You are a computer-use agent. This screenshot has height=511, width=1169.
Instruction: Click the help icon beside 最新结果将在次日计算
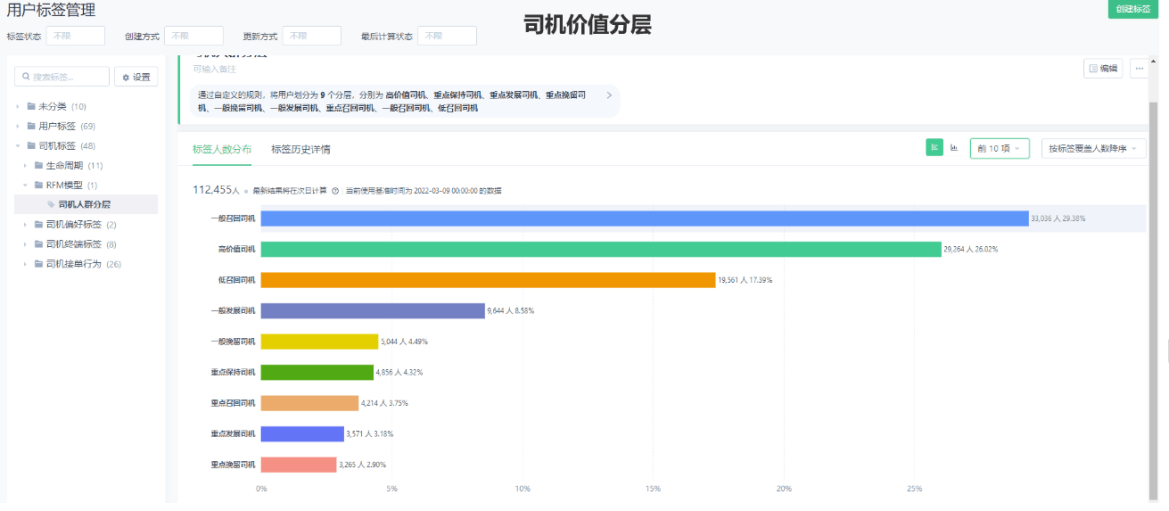(x=335, y=190)
